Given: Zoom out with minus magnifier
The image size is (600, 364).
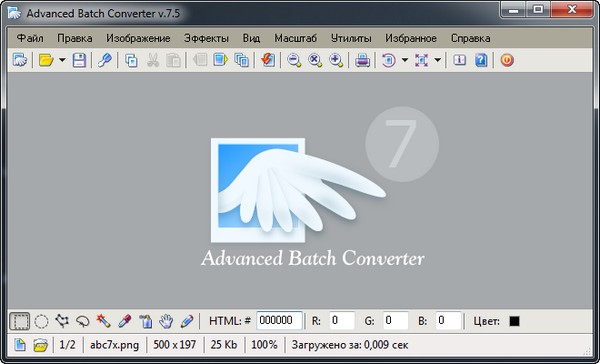Looking at the screenshot, I should [x=294, y=60].
